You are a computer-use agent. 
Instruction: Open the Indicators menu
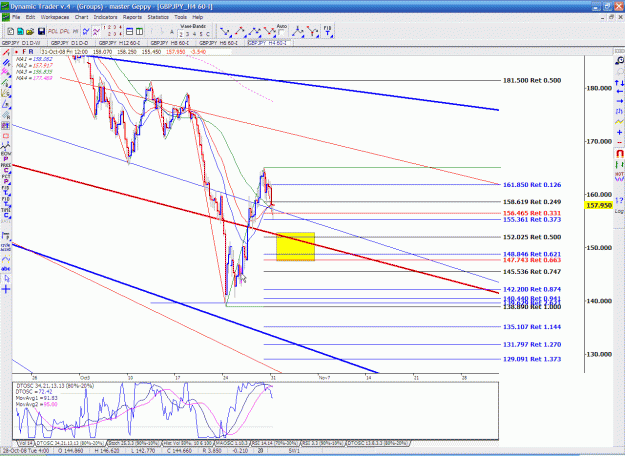coord(106,17)
